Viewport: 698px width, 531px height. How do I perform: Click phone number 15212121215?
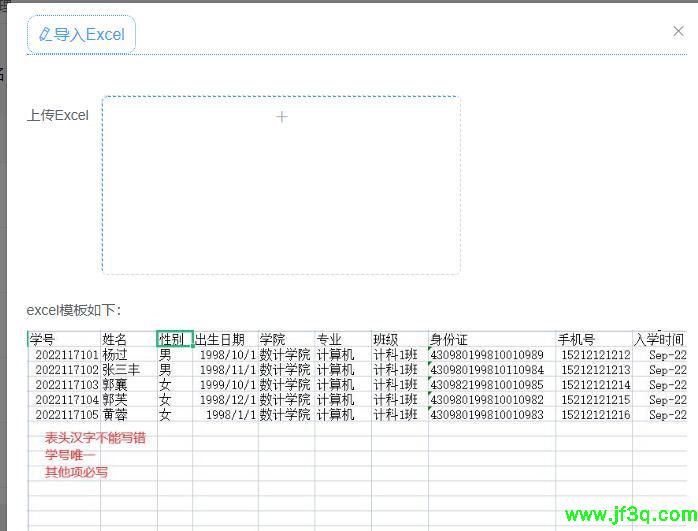pyautogui.click(x=596, y=400)
